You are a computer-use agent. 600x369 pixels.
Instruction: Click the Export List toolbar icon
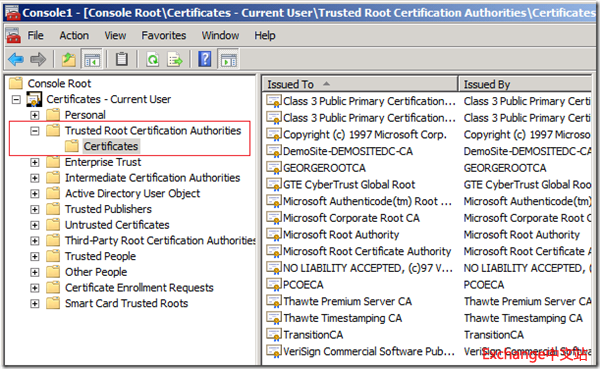pos(175,59)
